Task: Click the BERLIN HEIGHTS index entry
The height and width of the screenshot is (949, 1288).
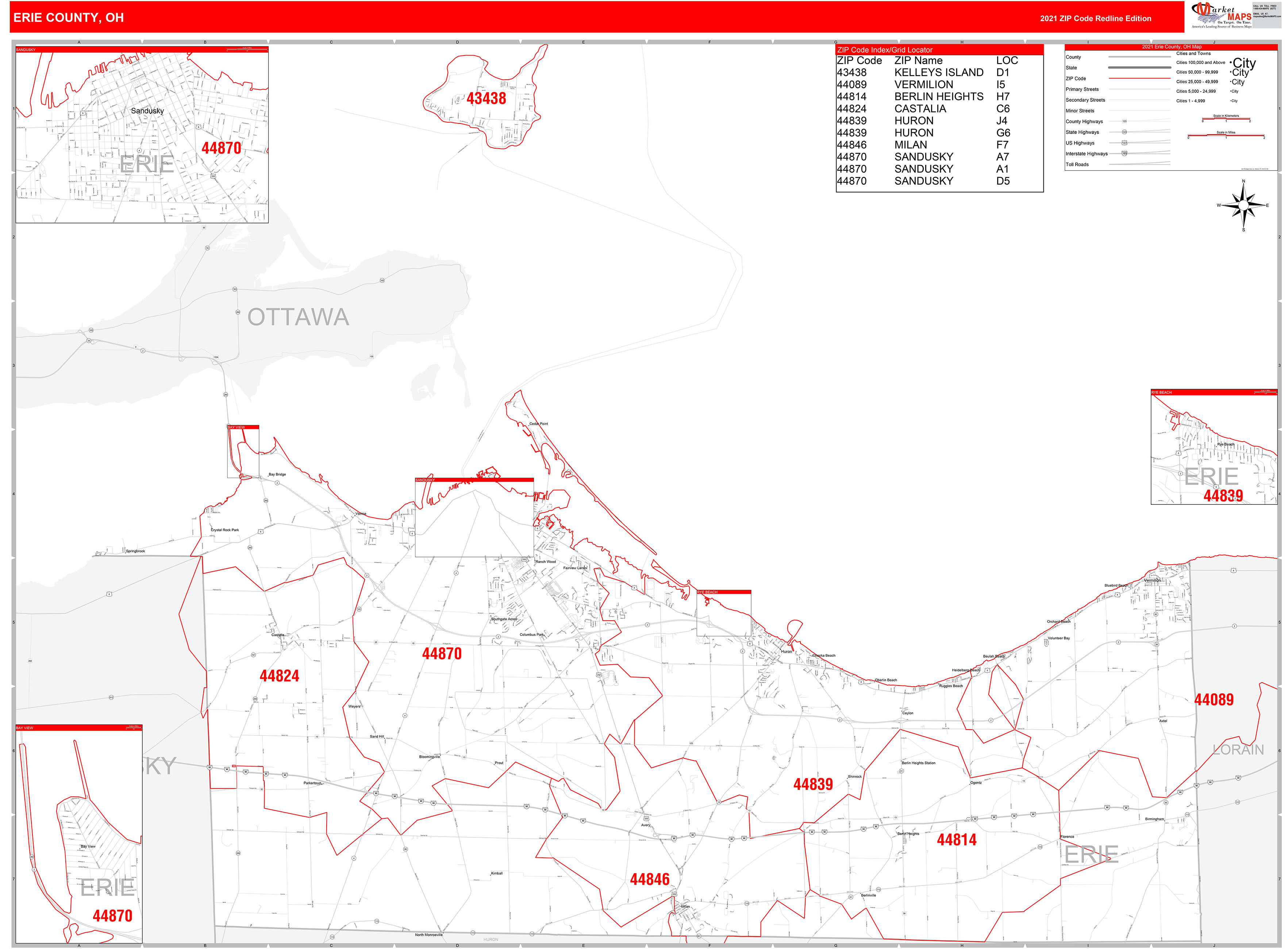Action: (x=938, y=96)
